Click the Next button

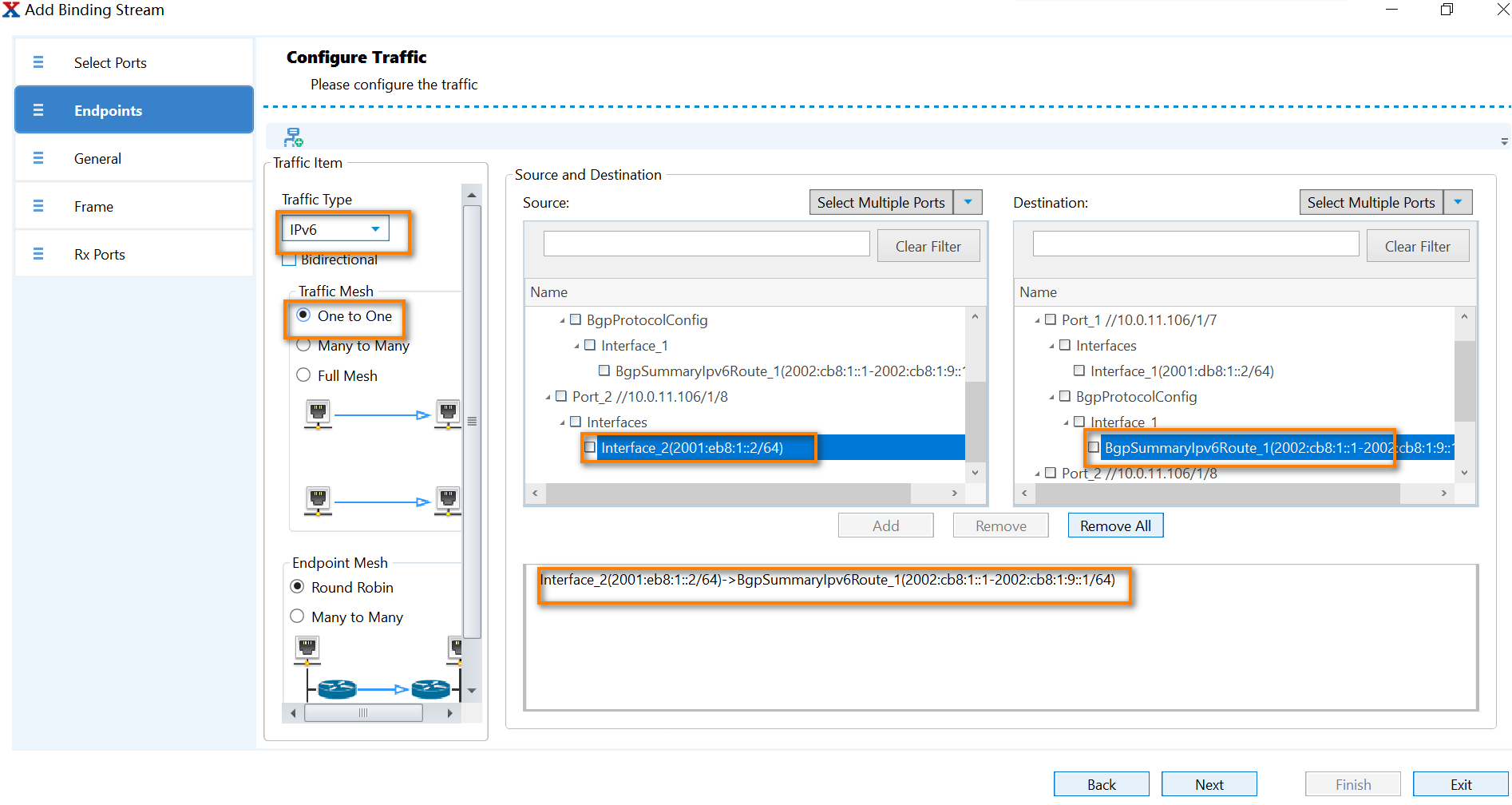tap(1209, 784)
